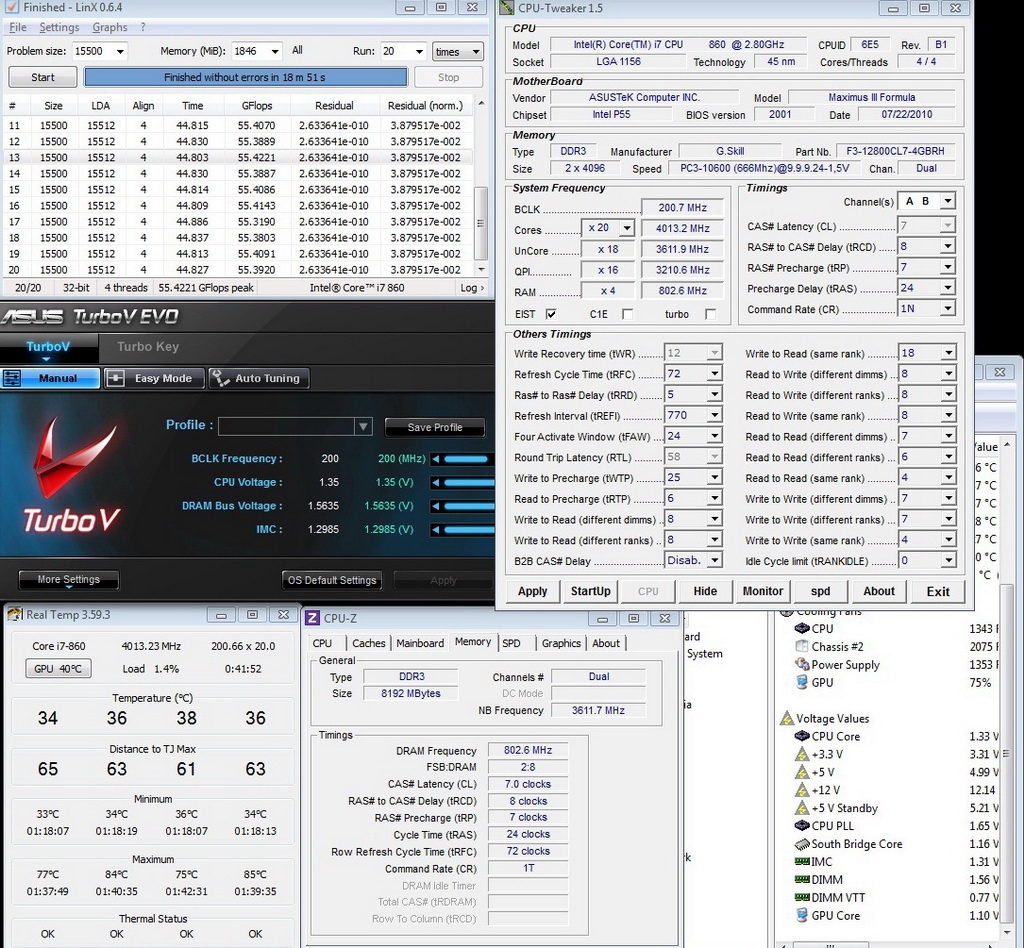Screen dimensions: 1024x948
Task: Enable the C1E checkbox
Action: coord(627,314)
